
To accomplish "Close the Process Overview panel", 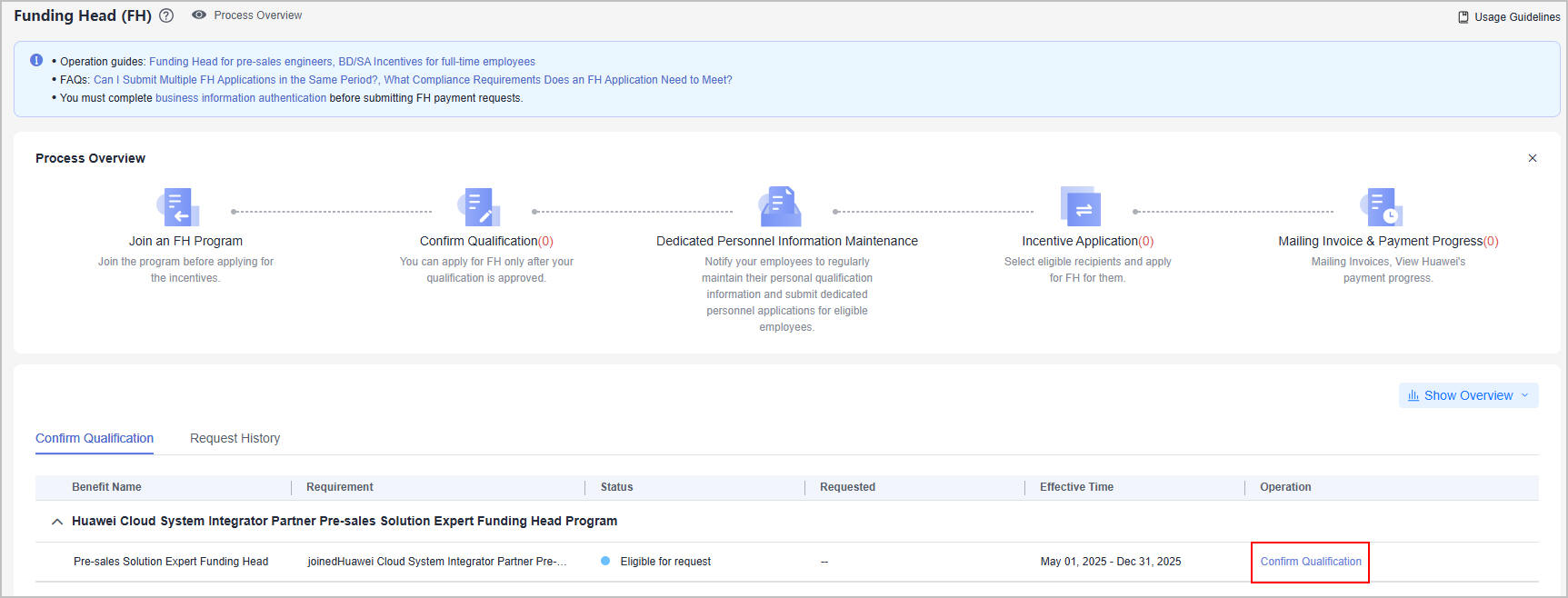I will (x=1533, y=158).
